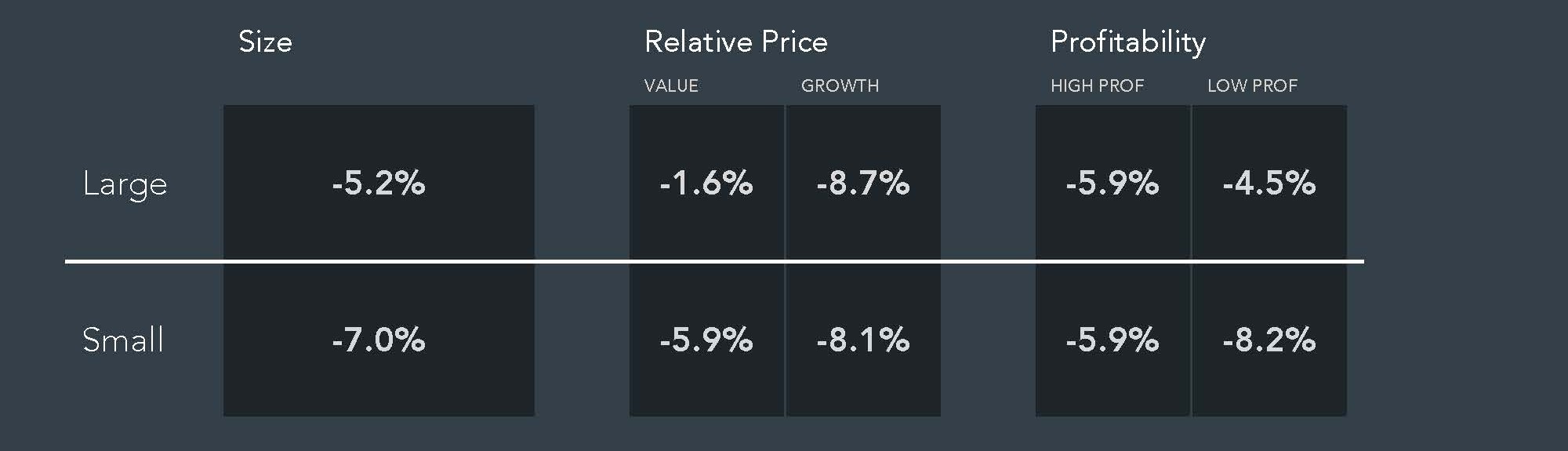
Task: Click the Large row label
Action: tap(125, 185)
